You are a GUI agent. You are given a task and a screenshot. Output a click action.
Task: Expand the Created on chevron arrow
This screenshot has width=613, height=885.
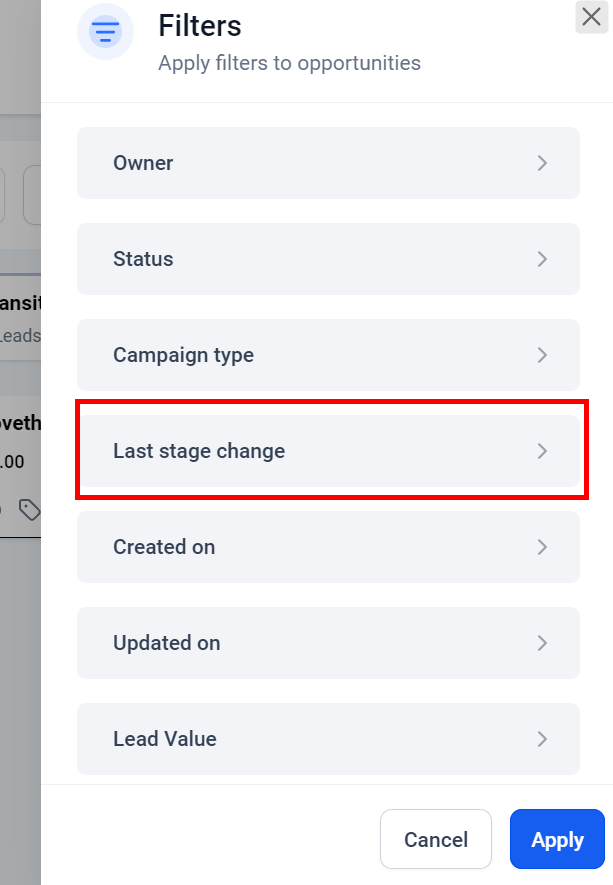coord(542,547)
